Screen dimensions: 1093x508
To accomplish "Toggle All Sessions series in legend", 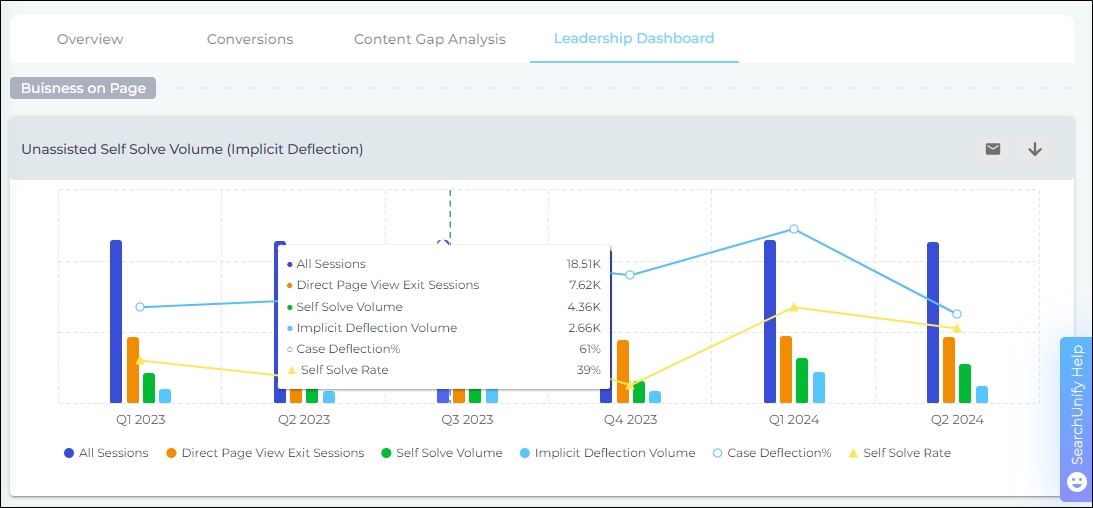I will click(105, 453).
